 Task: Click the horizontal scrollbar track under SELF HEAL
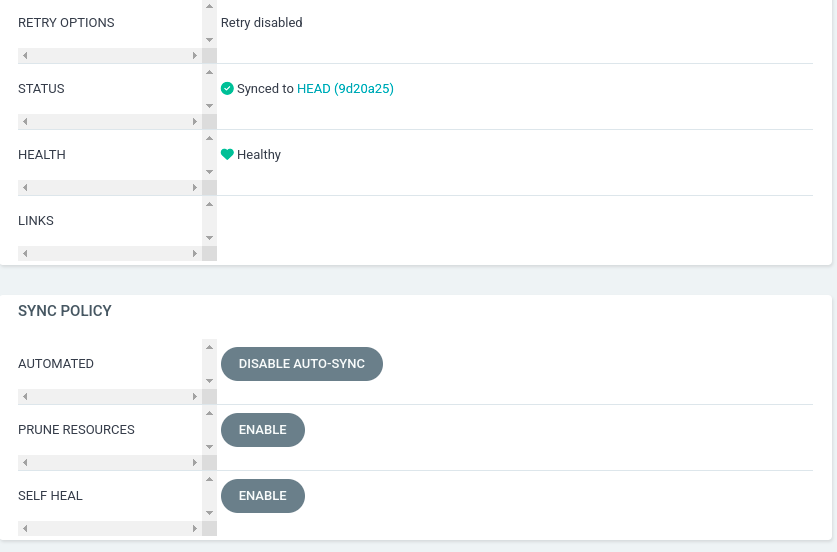110,529
